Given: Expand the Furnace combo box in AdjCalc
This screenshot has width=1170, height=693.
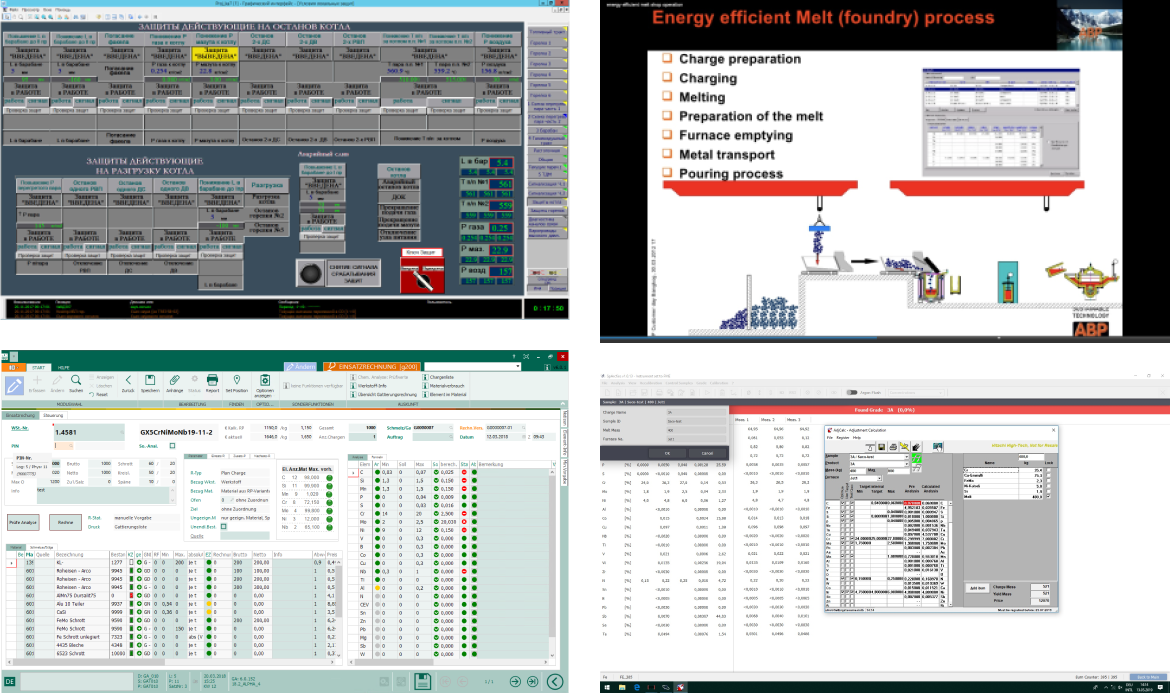Looking at the screenshot, I should point(880,478).
